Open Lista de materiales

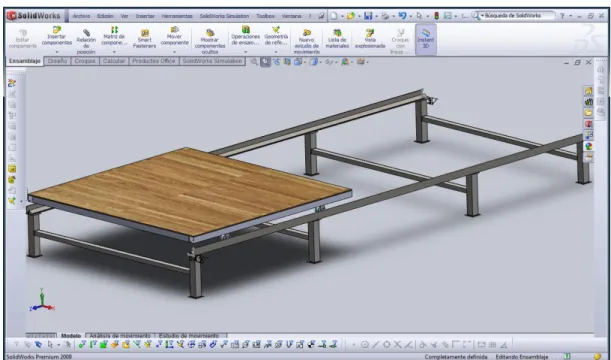click(337, 38)
